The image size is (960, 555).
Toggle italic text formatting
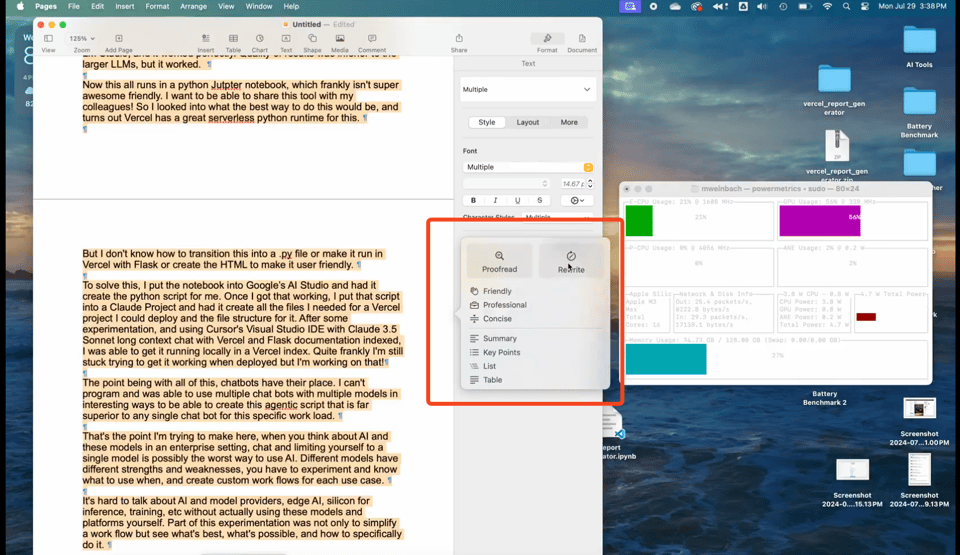pyautogui.click(x=495, y=200)
